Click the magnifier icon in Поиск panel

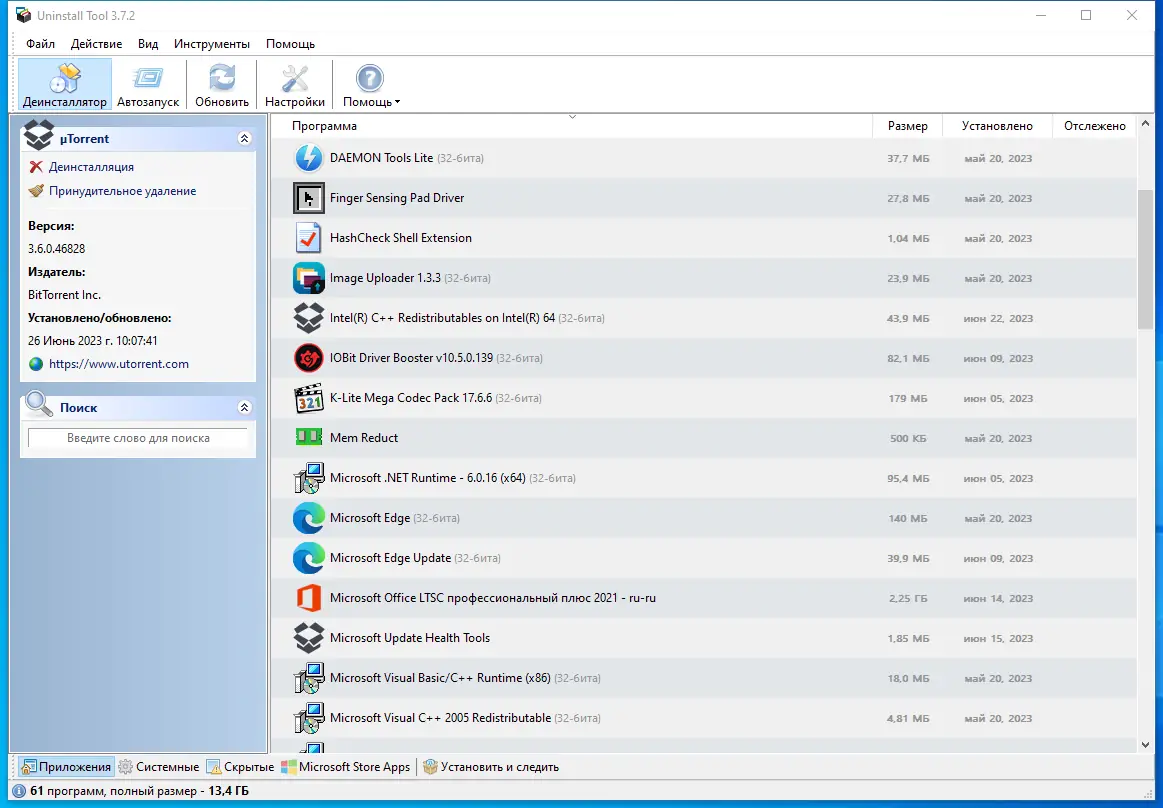click(38, 404)
